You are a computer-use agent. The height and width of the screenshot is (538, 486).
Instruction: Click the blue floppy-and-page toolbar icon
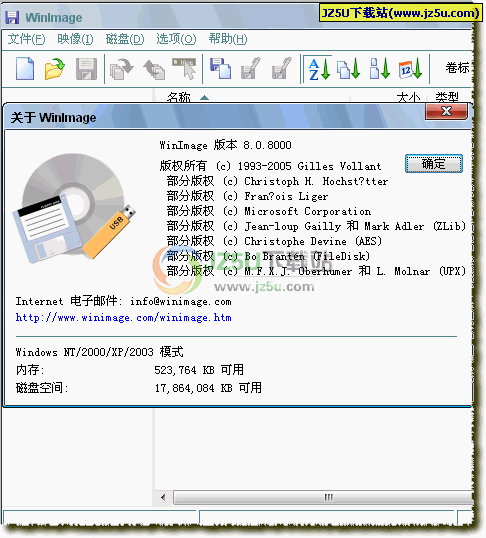tap(220, 69)
